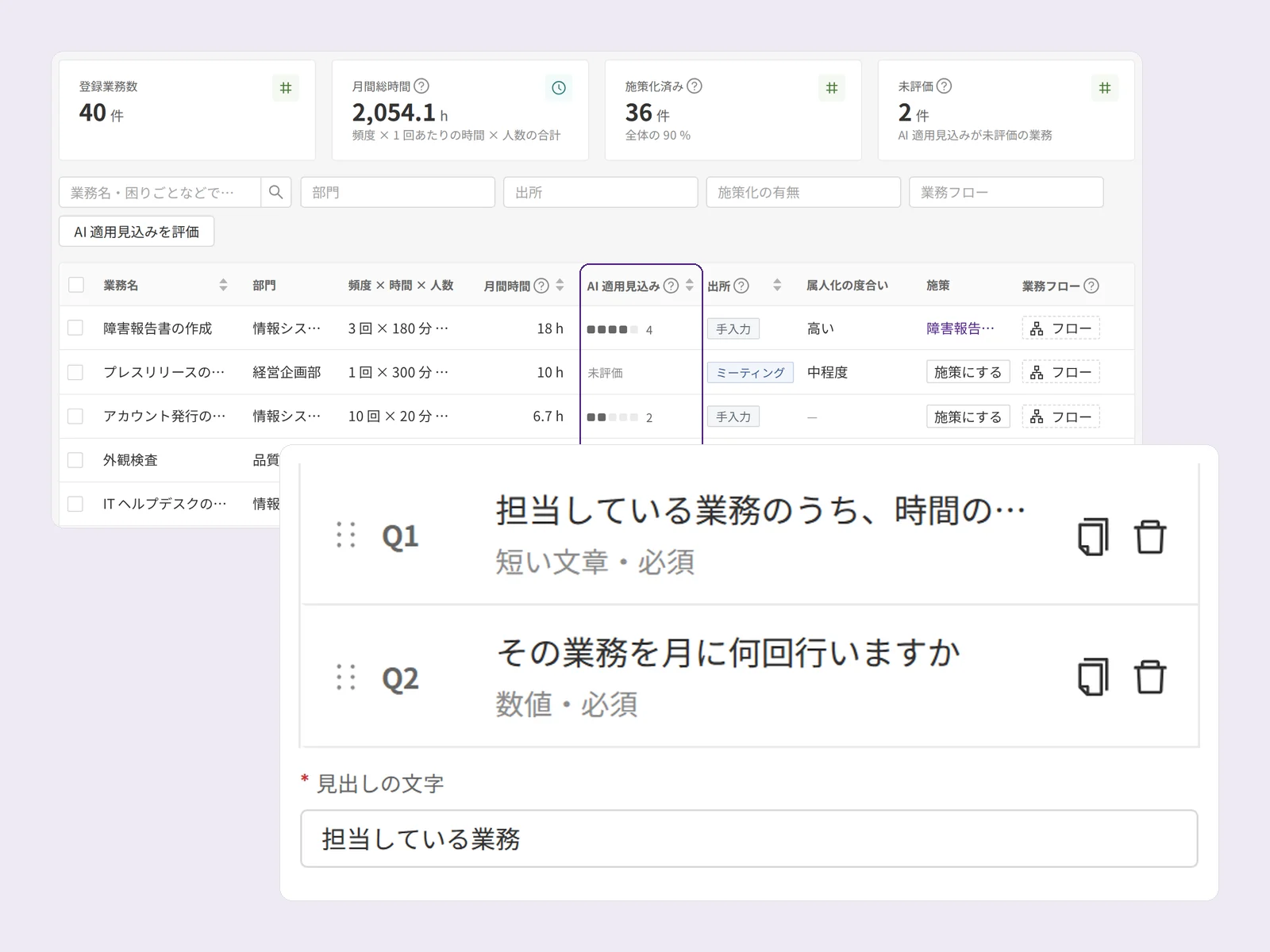
Task: Click the AI 適用見込みを評価 button
Action: [x=137, y=232]
